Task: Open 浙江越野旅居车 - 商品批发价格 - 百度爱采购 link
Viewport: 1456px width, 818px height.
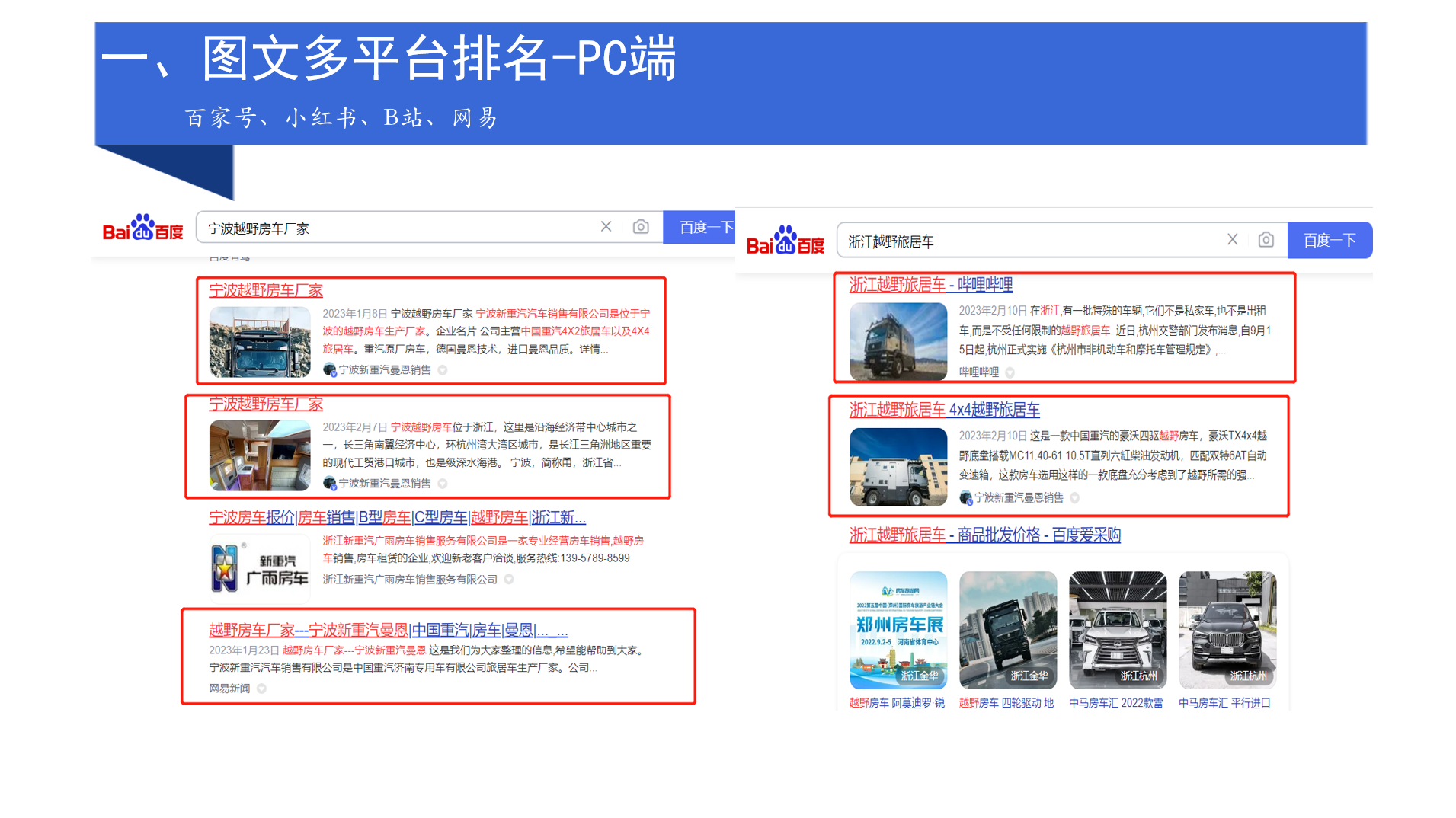Action: [984, 535]
